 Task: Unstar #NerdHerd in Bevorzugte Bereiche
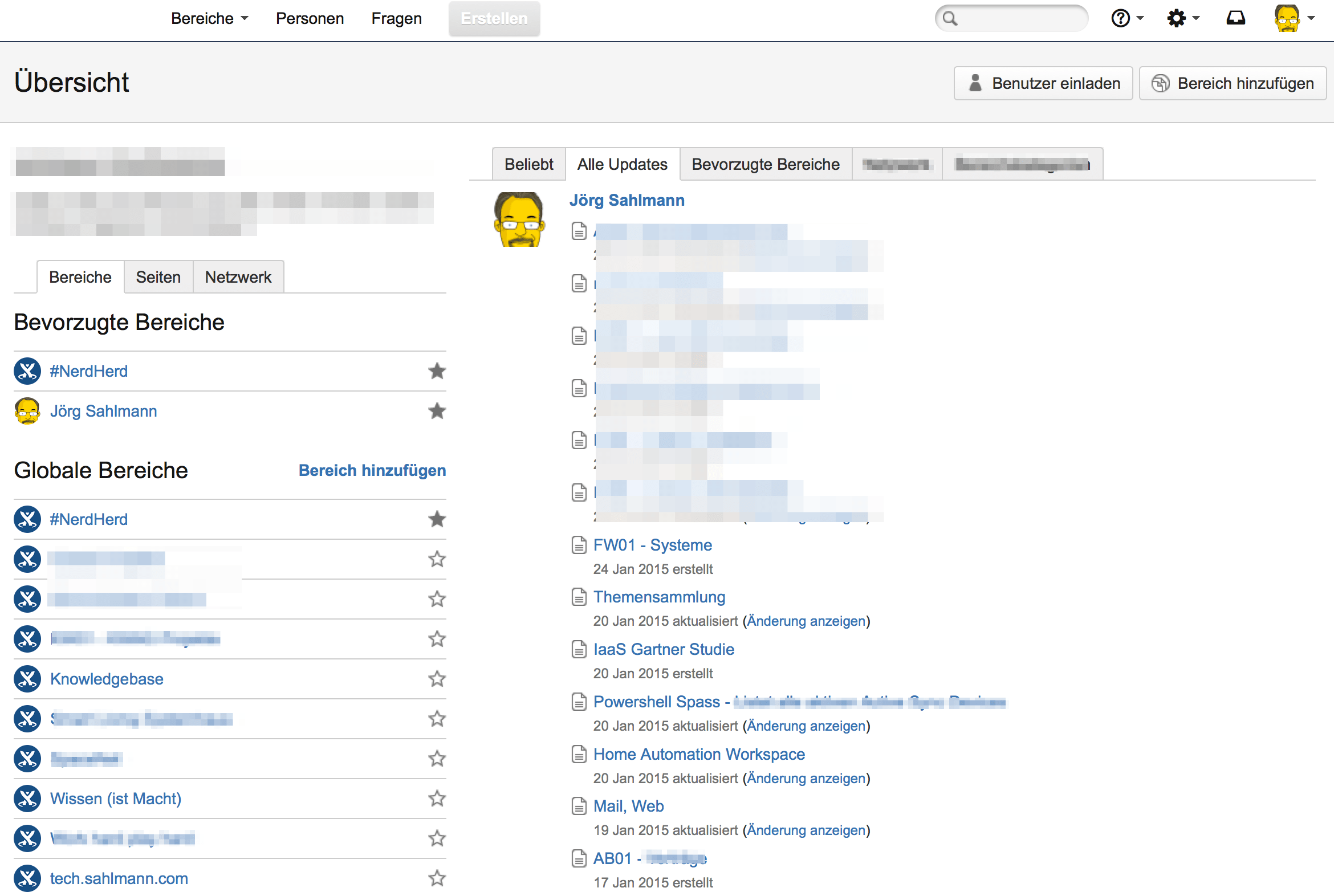437,371
